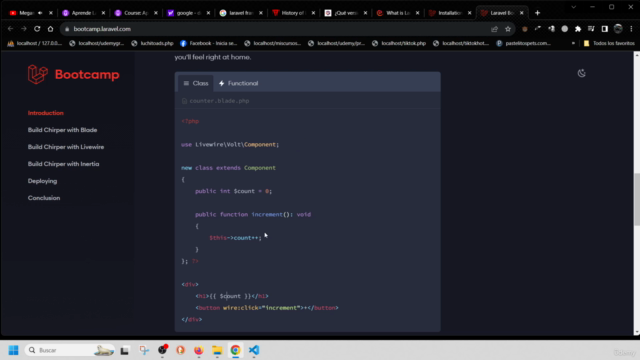
Task: Open DuckDuckGo browser from the taskbar
Action: click(180, 350)
